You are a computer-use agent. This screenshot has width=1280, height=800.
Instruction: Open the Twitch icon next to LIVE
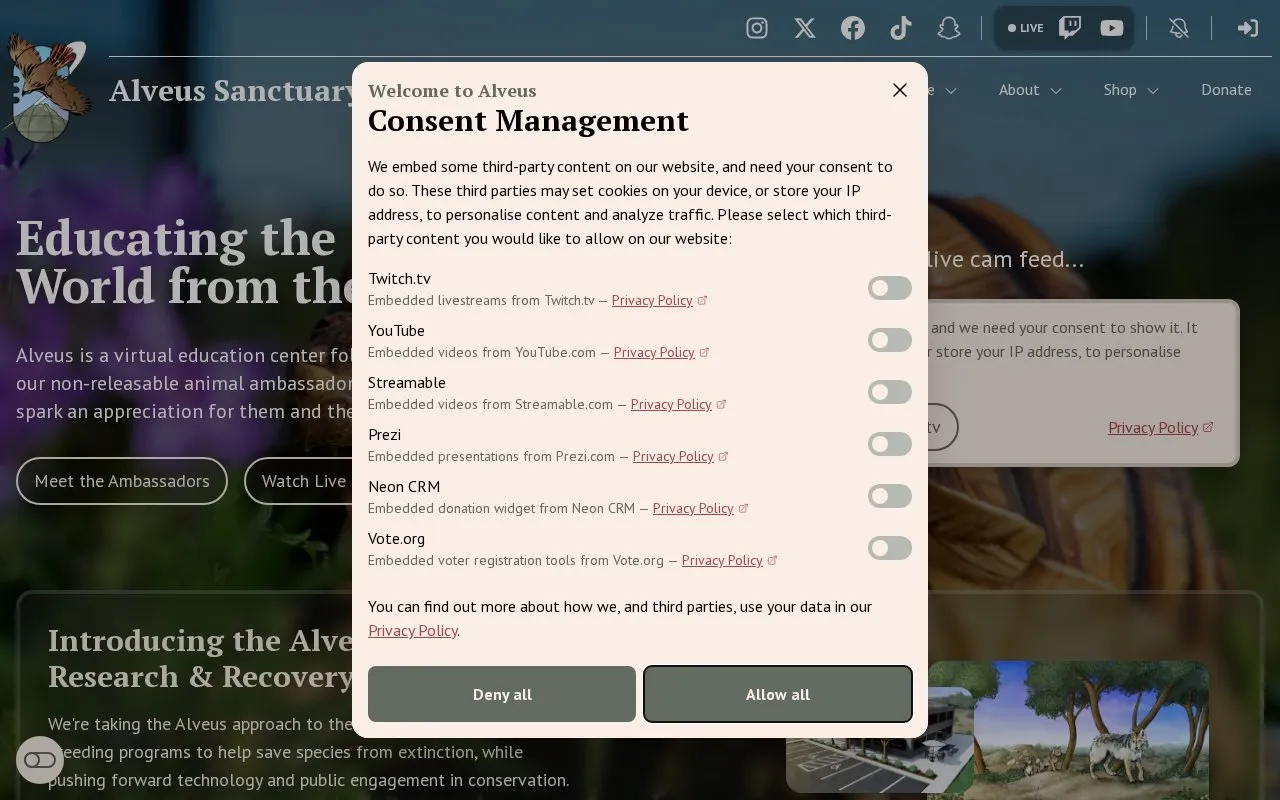[x=1070, y=28]
